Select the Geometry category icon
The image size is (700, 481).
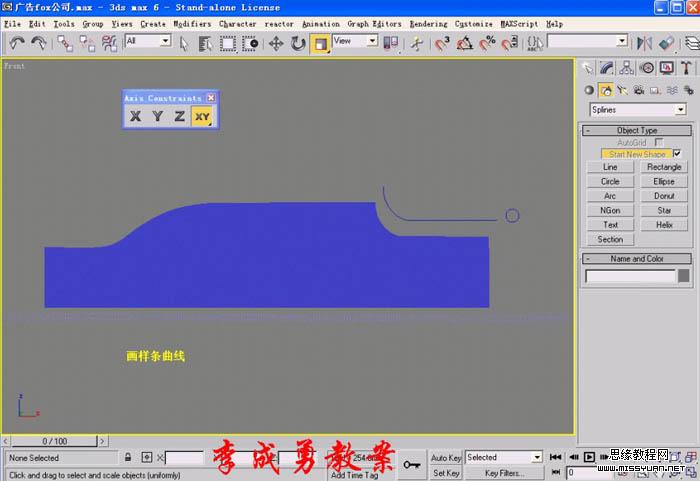pyautogui.click(x=589, y=90)
